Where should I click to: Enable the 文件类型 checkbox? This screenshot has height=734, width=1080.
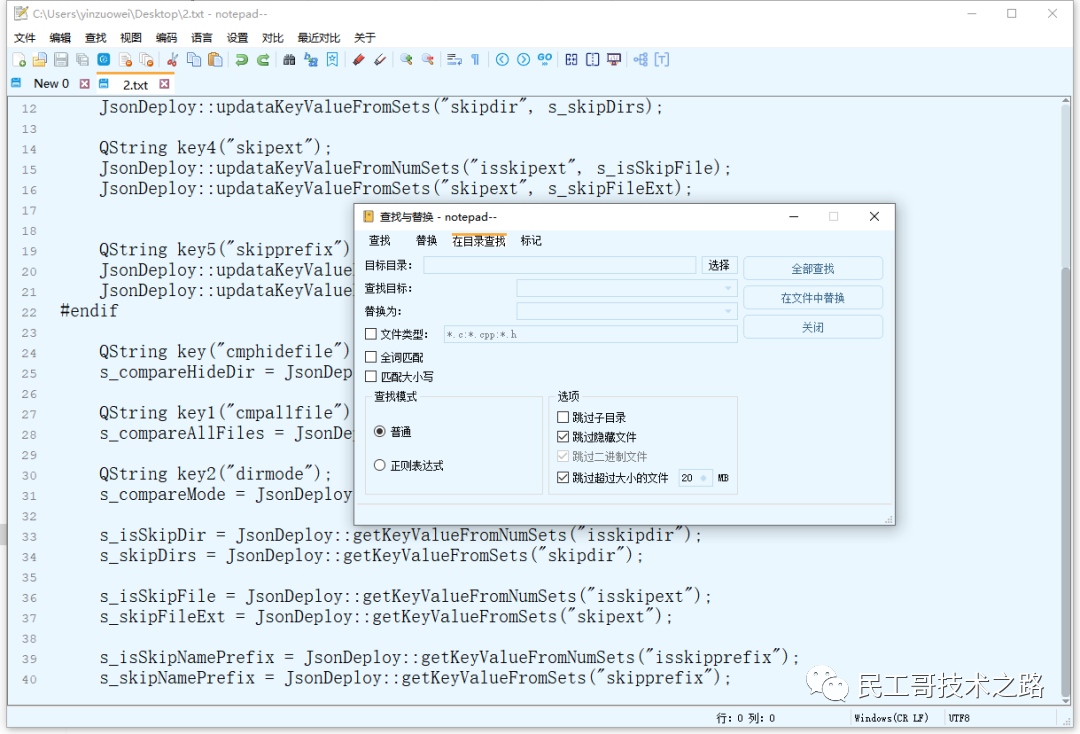pyautogui.click(x=371, y=334)
